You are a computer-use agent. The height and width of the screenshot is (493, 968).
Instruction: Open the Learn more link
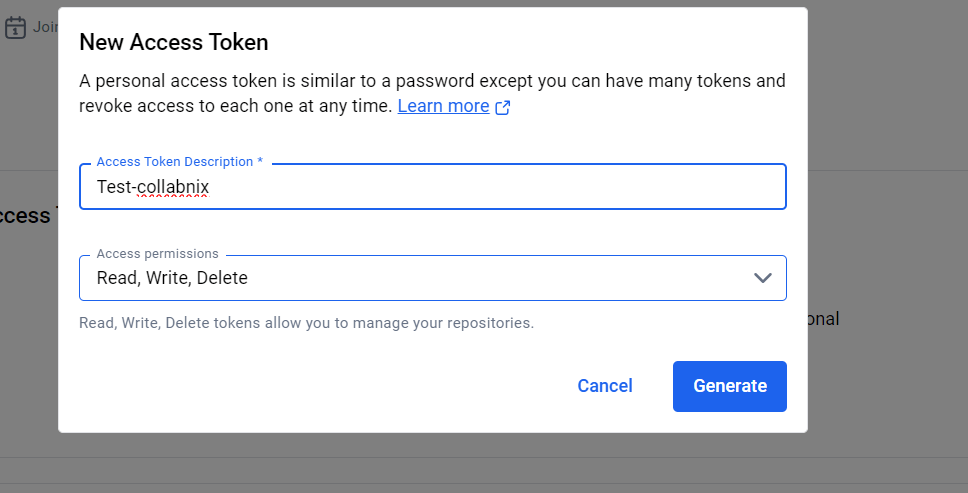pos(443,106)
